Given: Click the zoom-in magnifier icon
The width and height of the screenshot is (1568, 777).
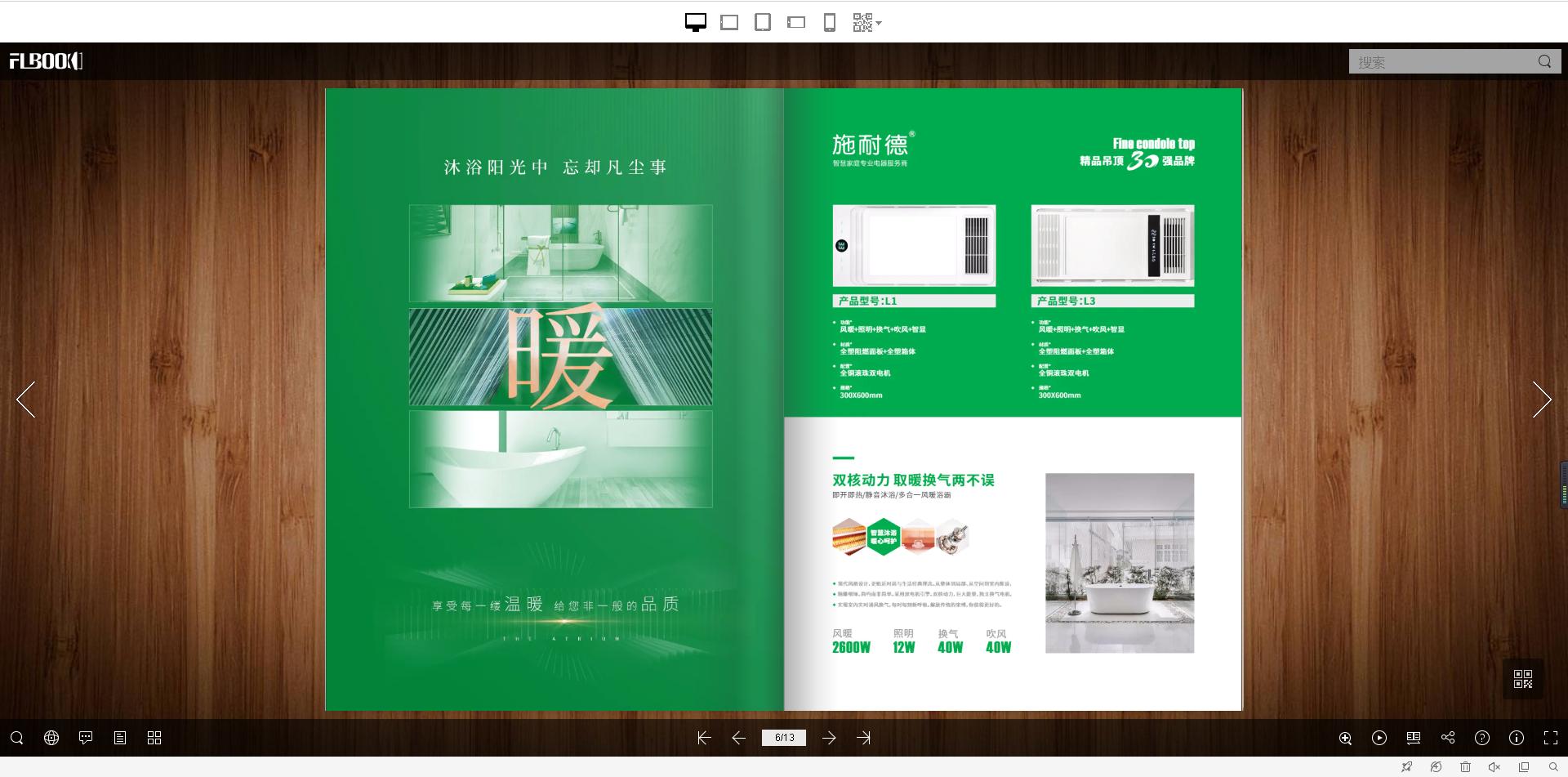Looking at the screenshot, I should click(1345, 738).
